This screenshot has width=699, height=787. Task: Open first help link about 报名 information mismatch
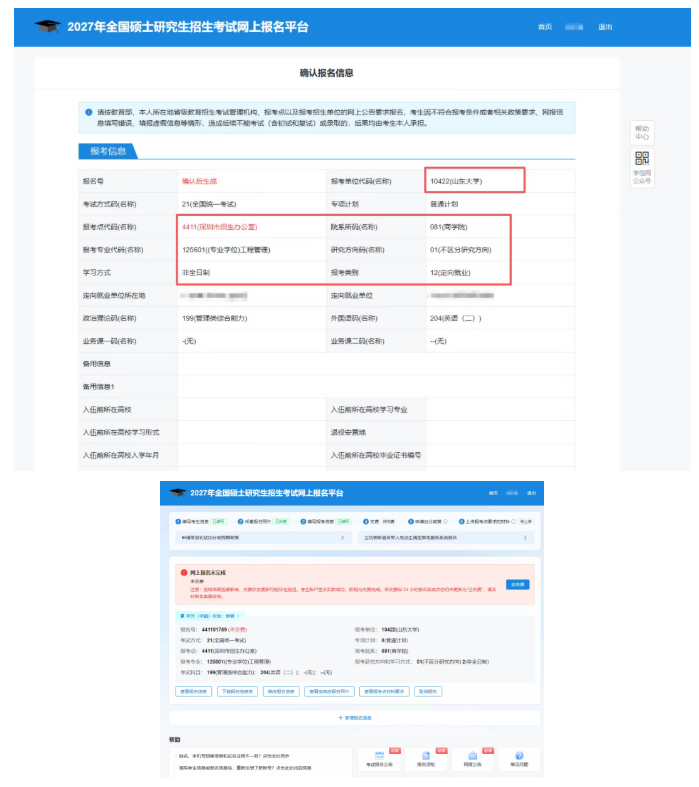(x=234, y=755)
